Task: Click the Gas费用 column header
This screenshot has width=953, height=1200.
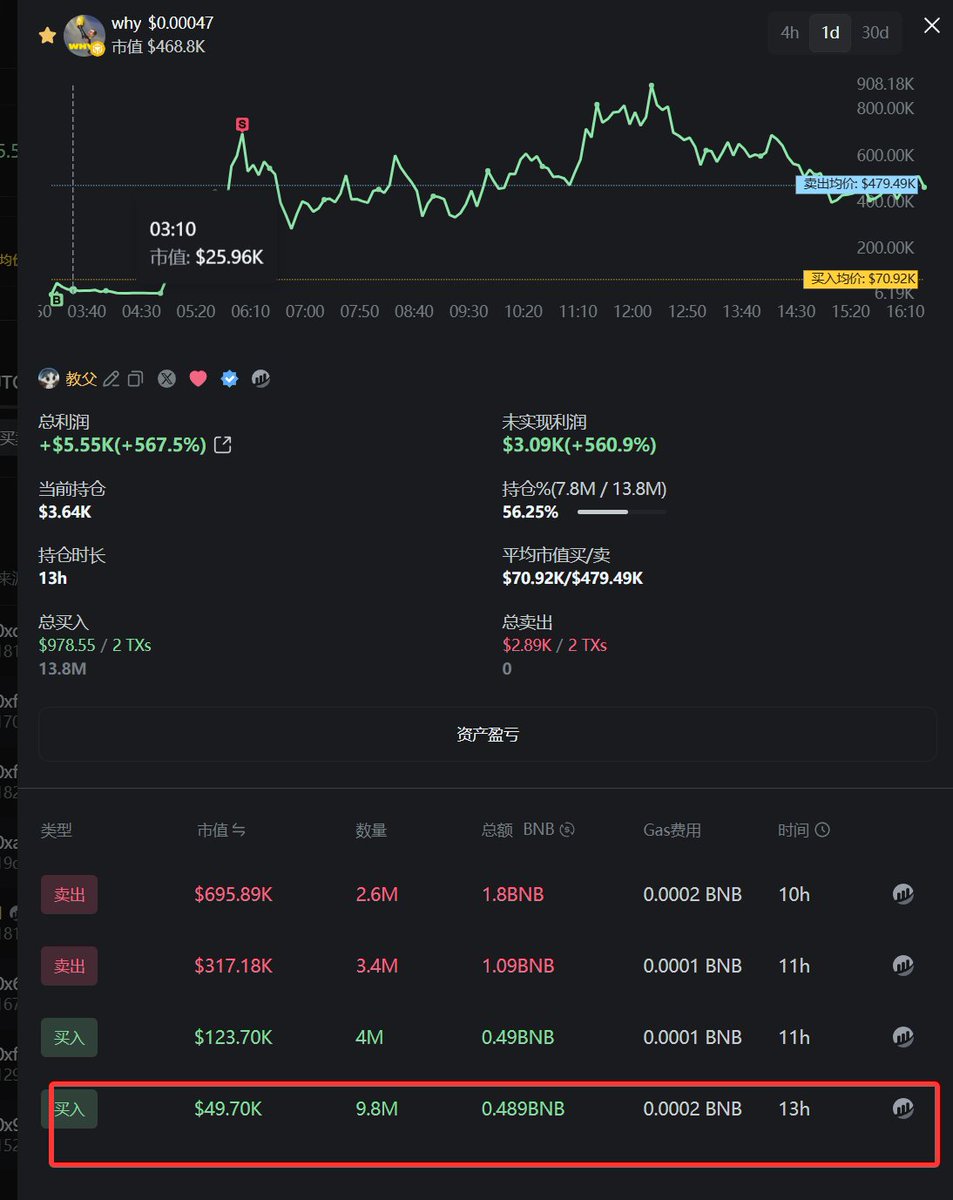Action: coord(673,829)
